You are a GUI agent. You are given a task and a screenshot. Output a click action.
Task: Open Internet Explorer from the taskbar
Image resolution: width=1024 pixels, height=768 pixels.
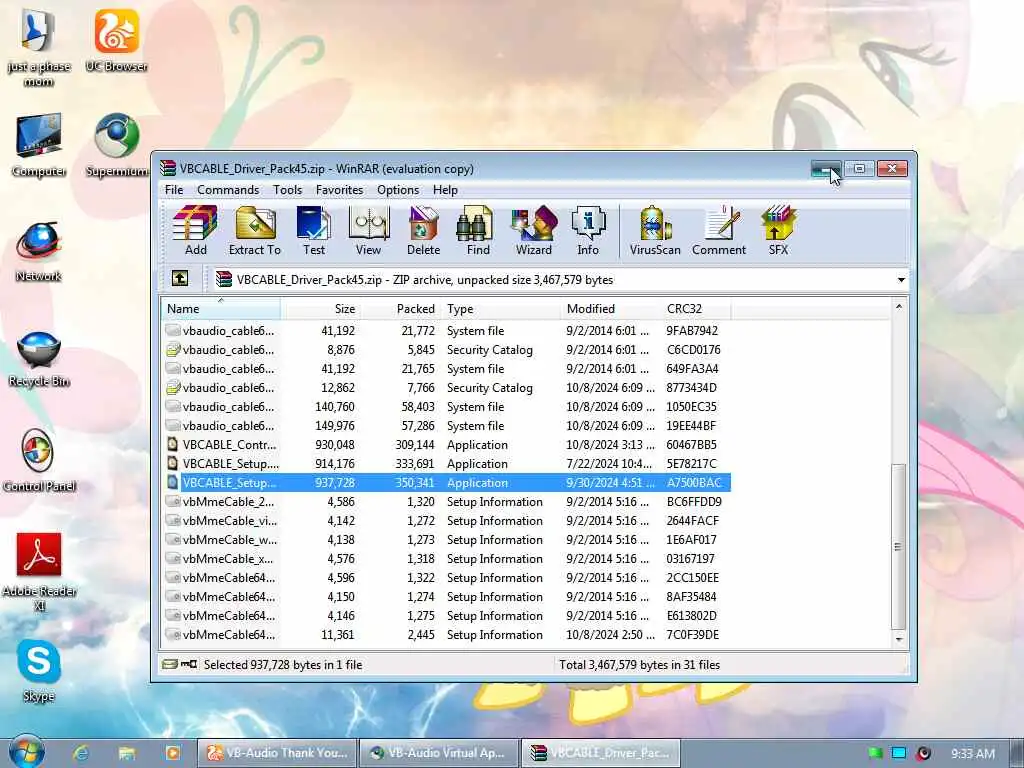(81, 753)
